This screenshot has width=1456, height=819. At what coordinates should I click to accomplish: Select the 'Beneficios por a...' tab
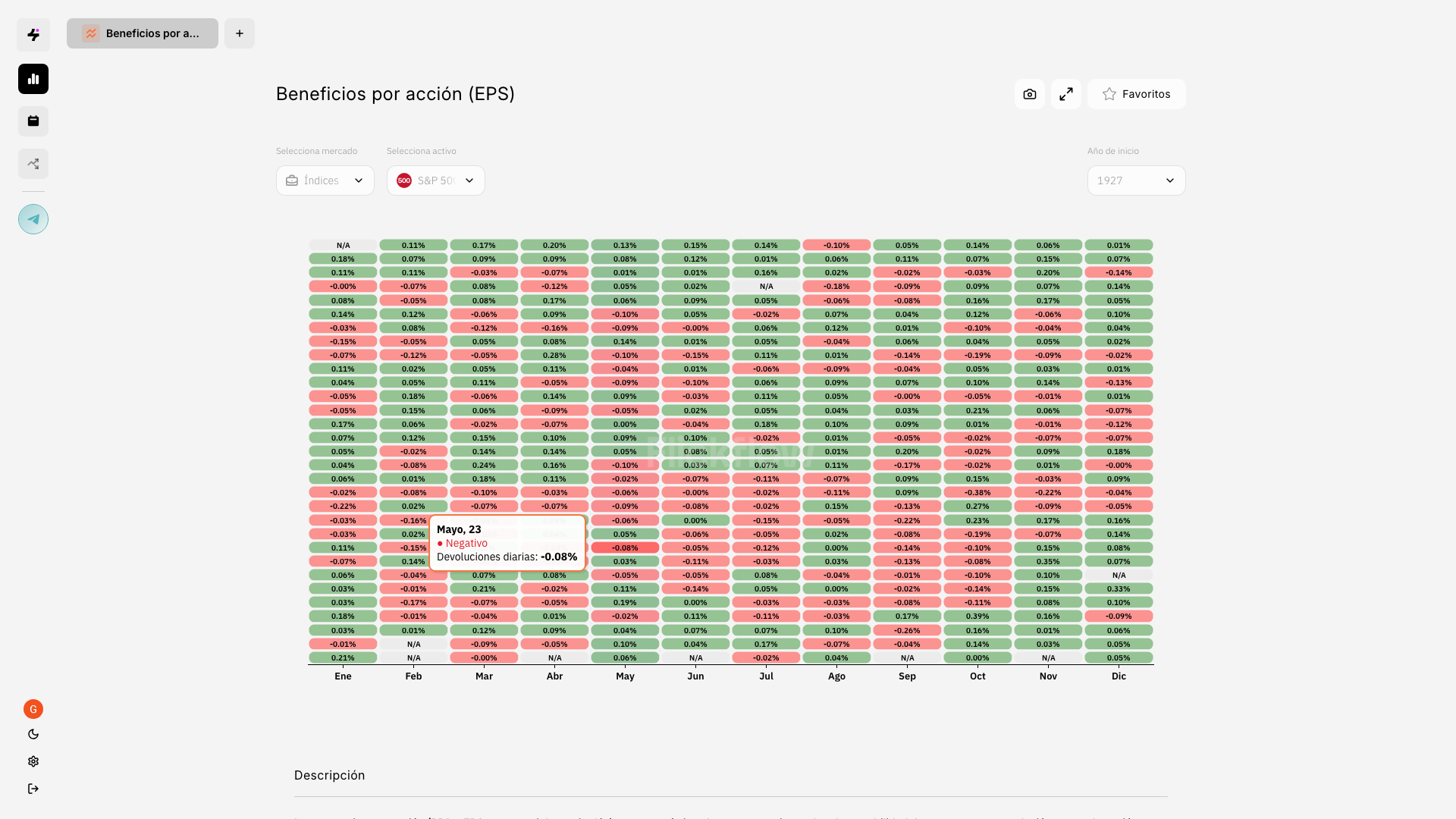pyautogui.click(x=143, y=33)
